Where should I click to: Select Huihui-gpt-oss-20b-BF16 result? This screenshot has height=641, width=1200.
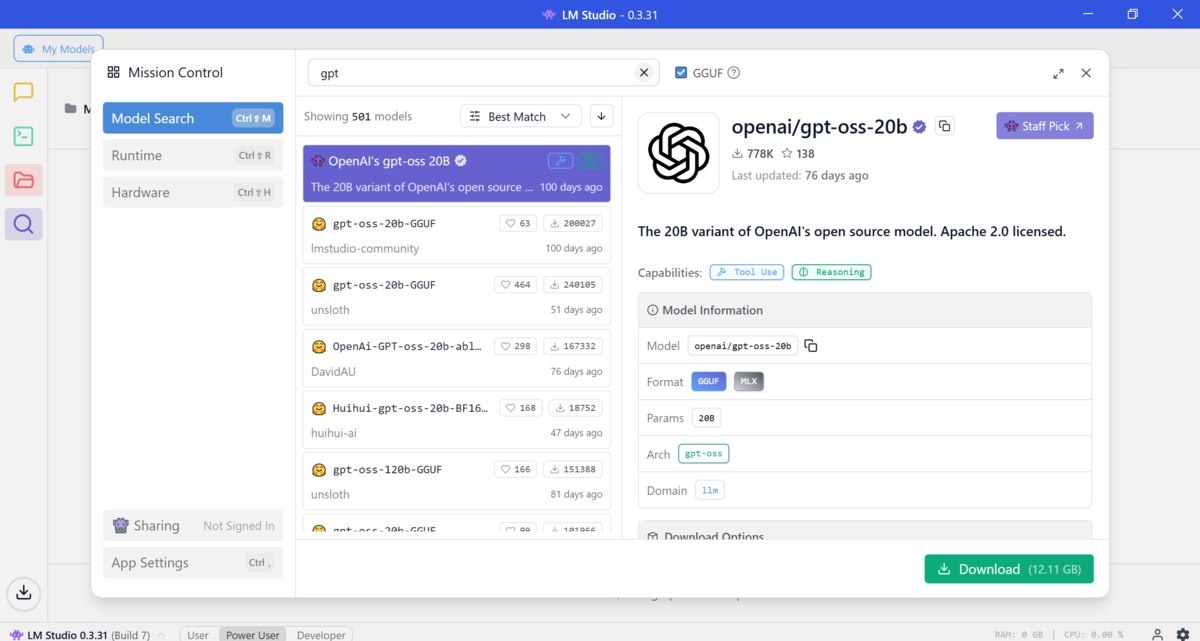pyautogui.click(x=456, y=420)
